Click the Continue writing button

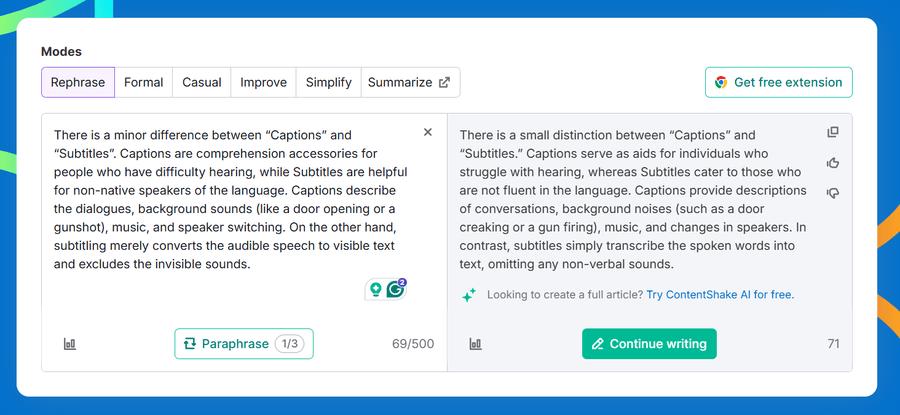pos(649,344)
